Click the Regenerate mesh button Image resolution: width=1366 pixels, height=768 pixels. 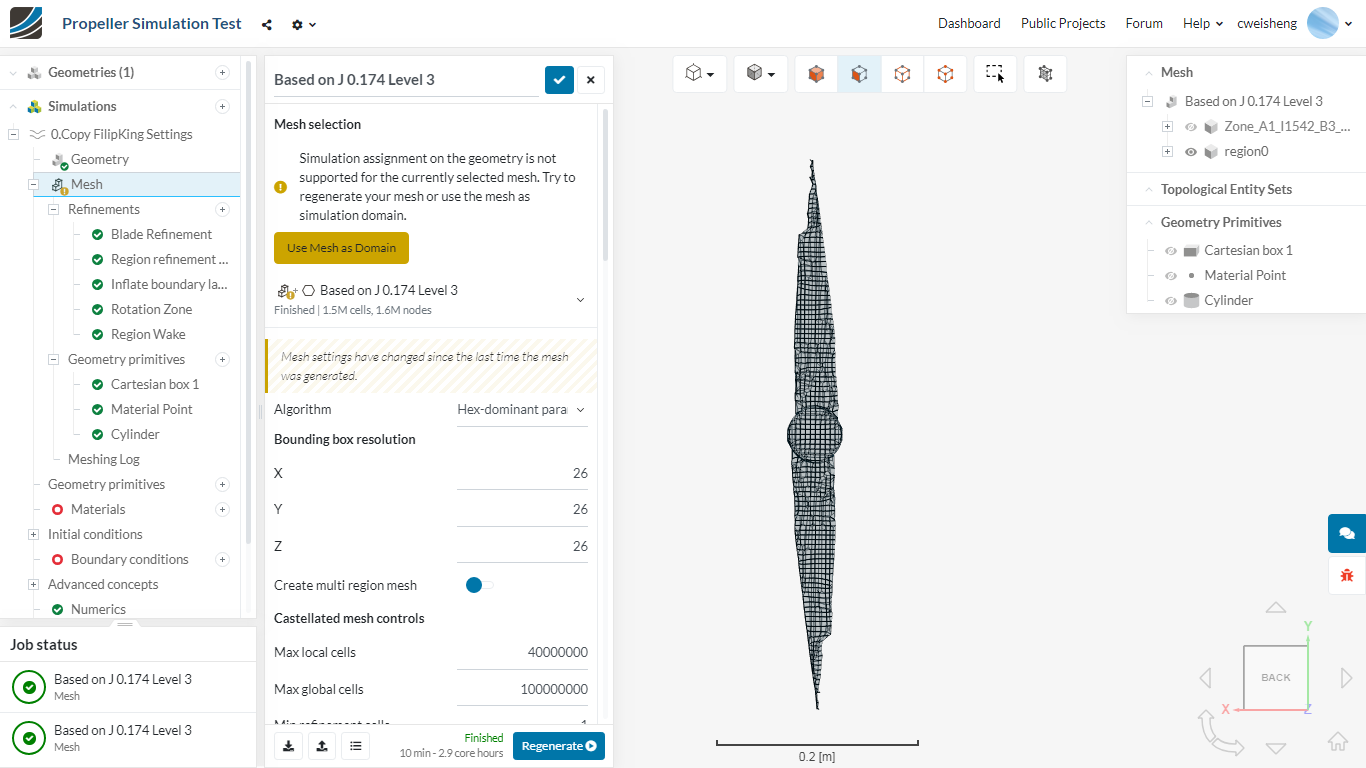[558, 745]
